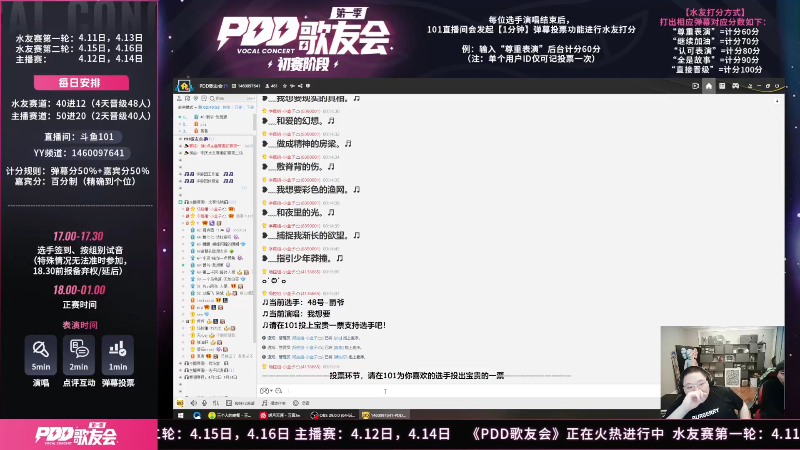
Task: Select the second ranked user row
Action: click(x=216, y=124)
